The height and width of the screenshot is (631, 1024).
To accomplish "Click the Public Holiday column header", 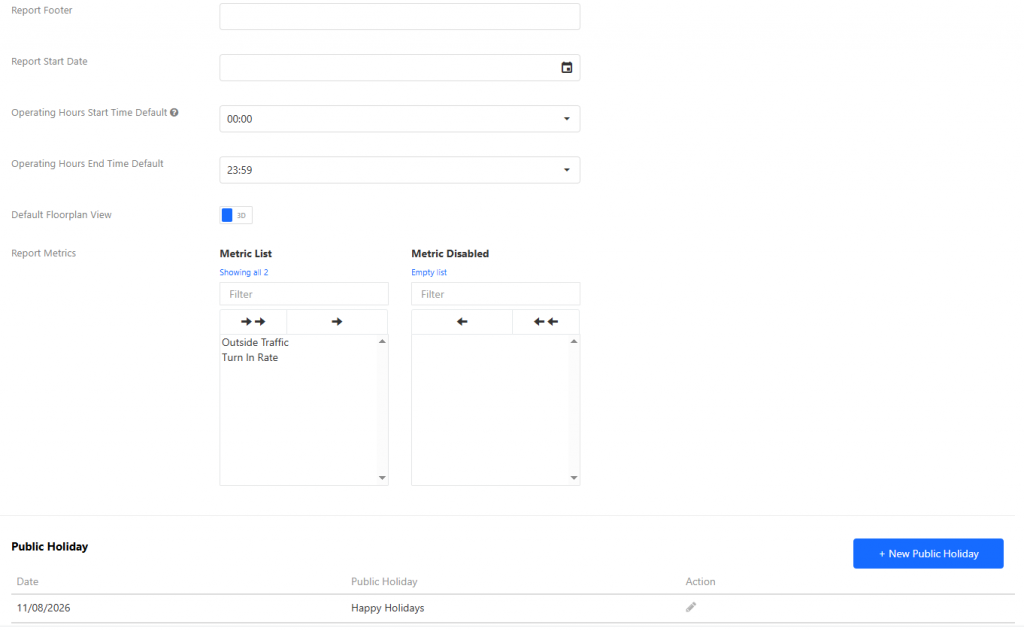I will 384,581.
